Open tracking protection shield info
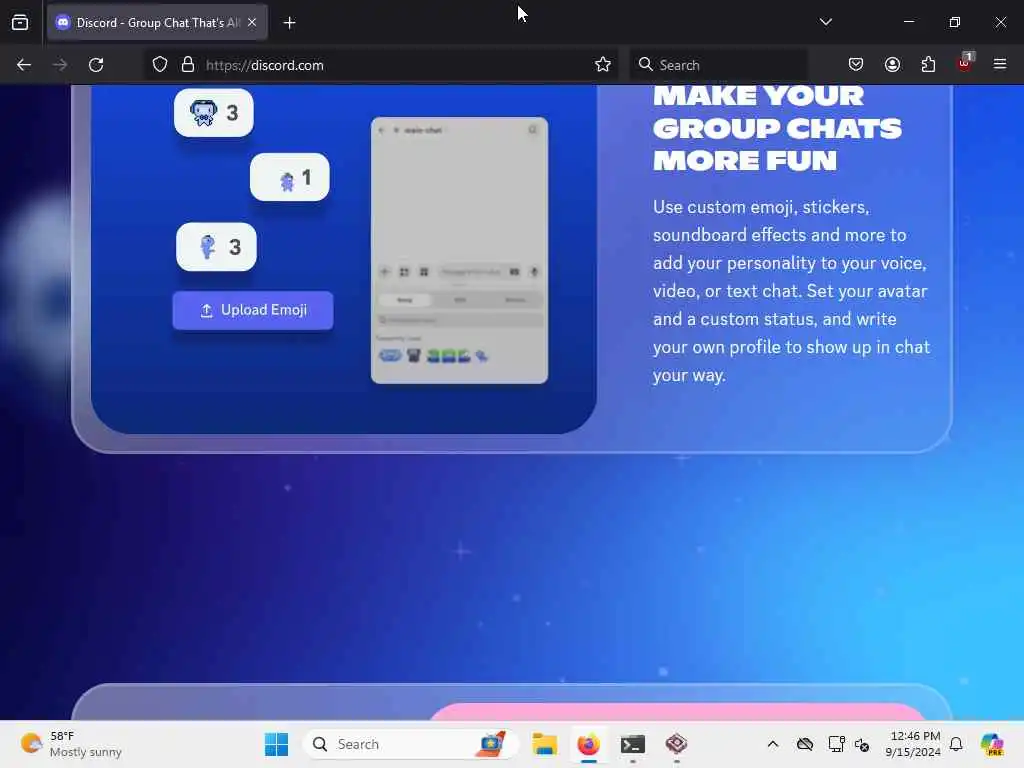This screenshot has height=768, width=1024. pyautogui.click(x=160, y=65)
